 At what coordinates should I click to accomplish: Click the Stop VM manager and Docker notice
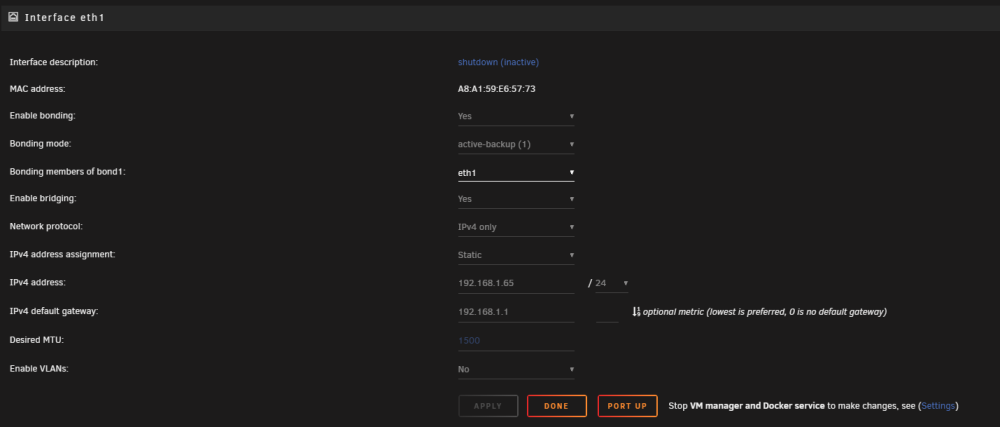[x=813, y=406]
